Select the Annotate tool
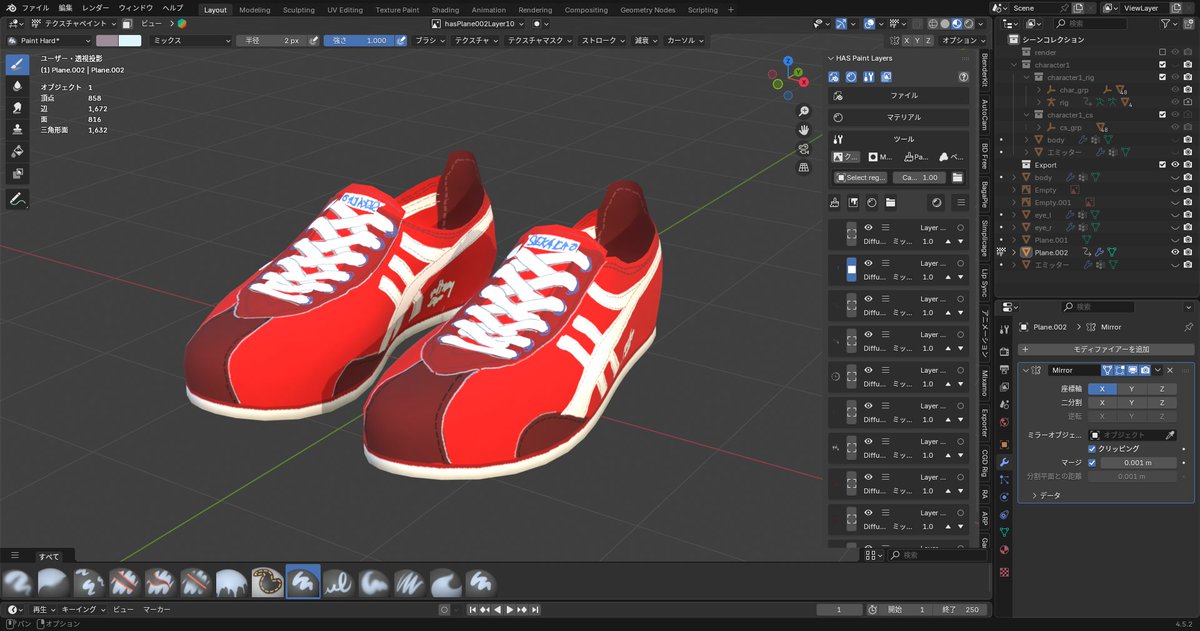This screenshot has height=631, width=1200. click(17, 200)
